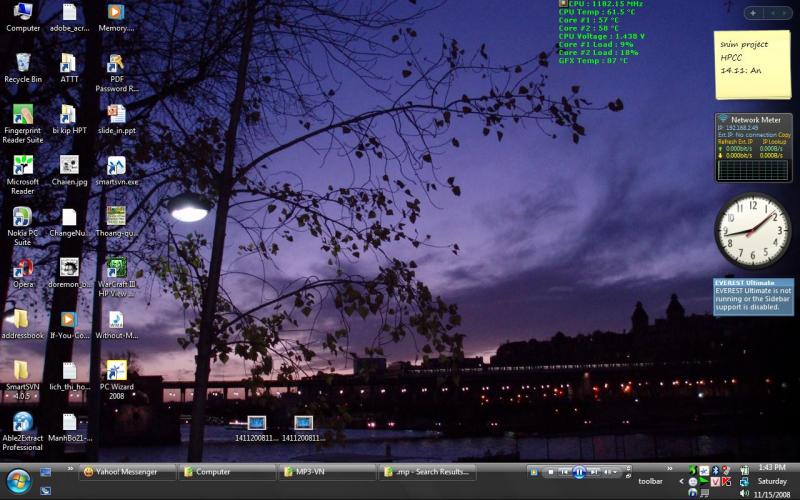The height and width of the screenshot is (500, 800).
Task: Open the Microsoft Reader shortcut
Action: (x=22, y=166)
